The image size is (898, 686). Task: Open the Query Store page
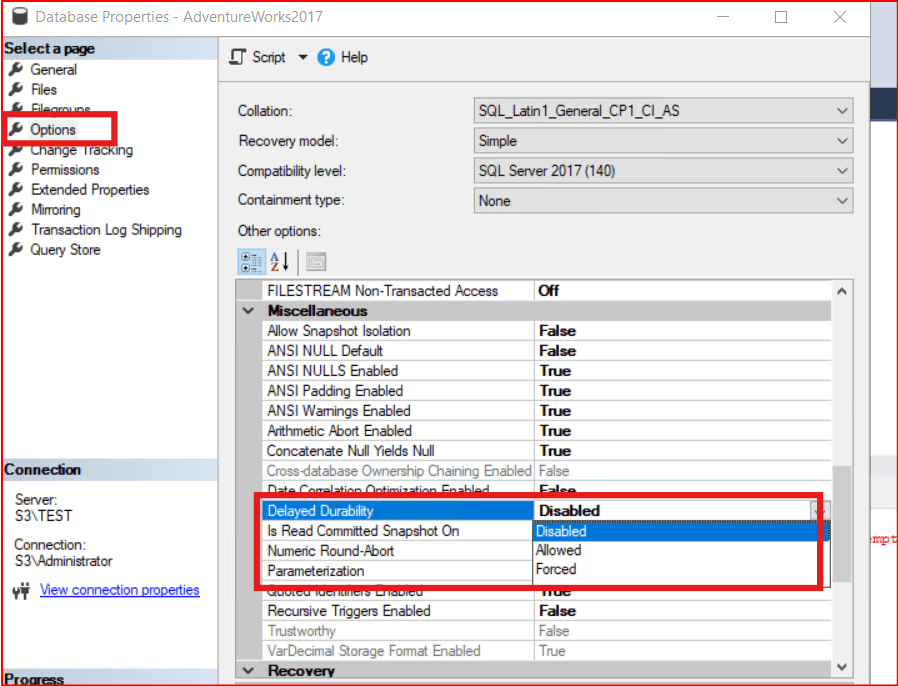[x=65, y=250]
